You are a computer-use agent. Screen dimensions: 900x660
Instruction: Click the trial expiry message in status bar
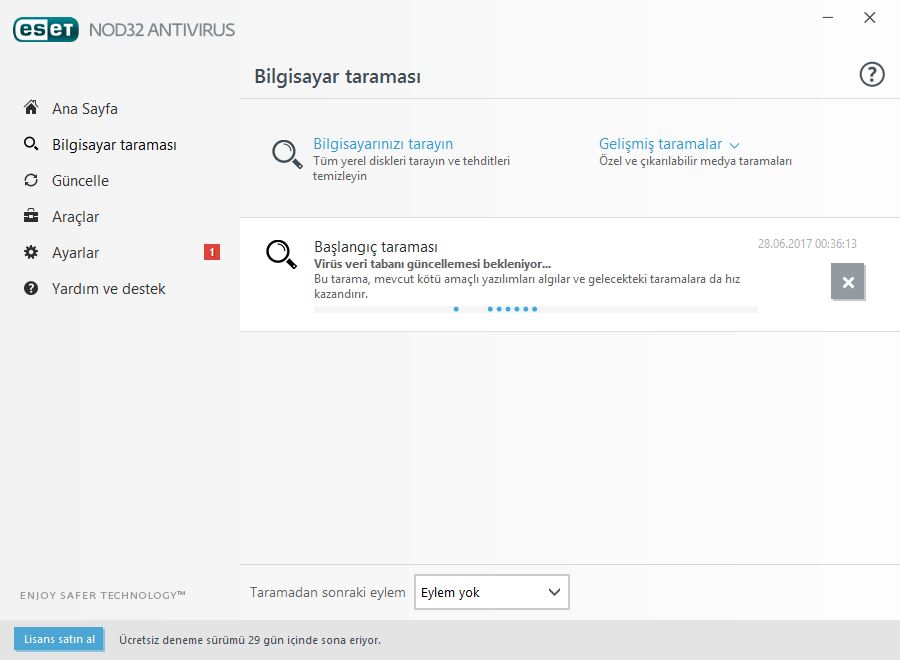(x=250, y=640)
